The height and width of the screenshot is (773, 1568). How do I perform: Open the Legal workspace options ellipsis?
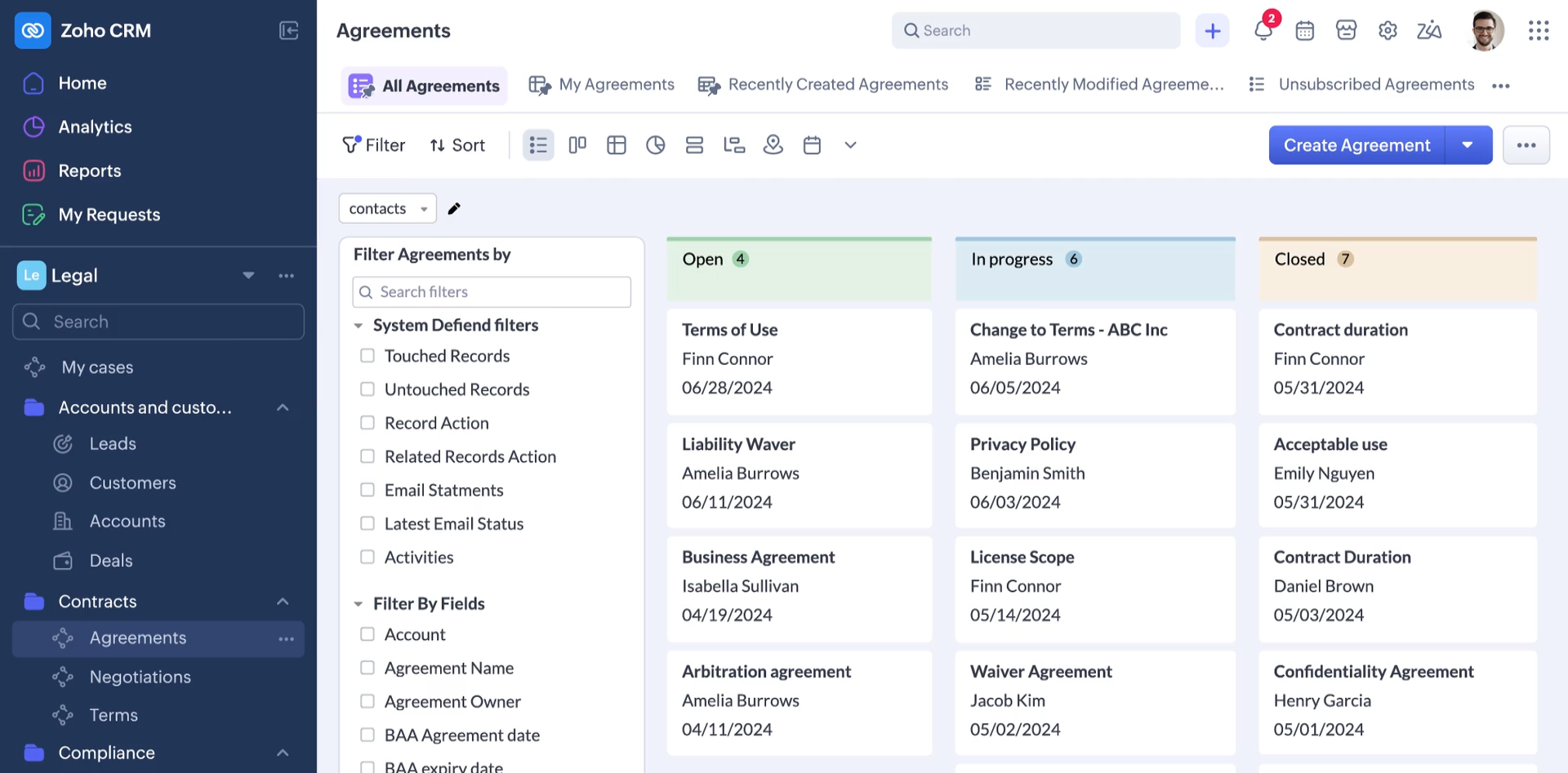click(x=286, y=276)
